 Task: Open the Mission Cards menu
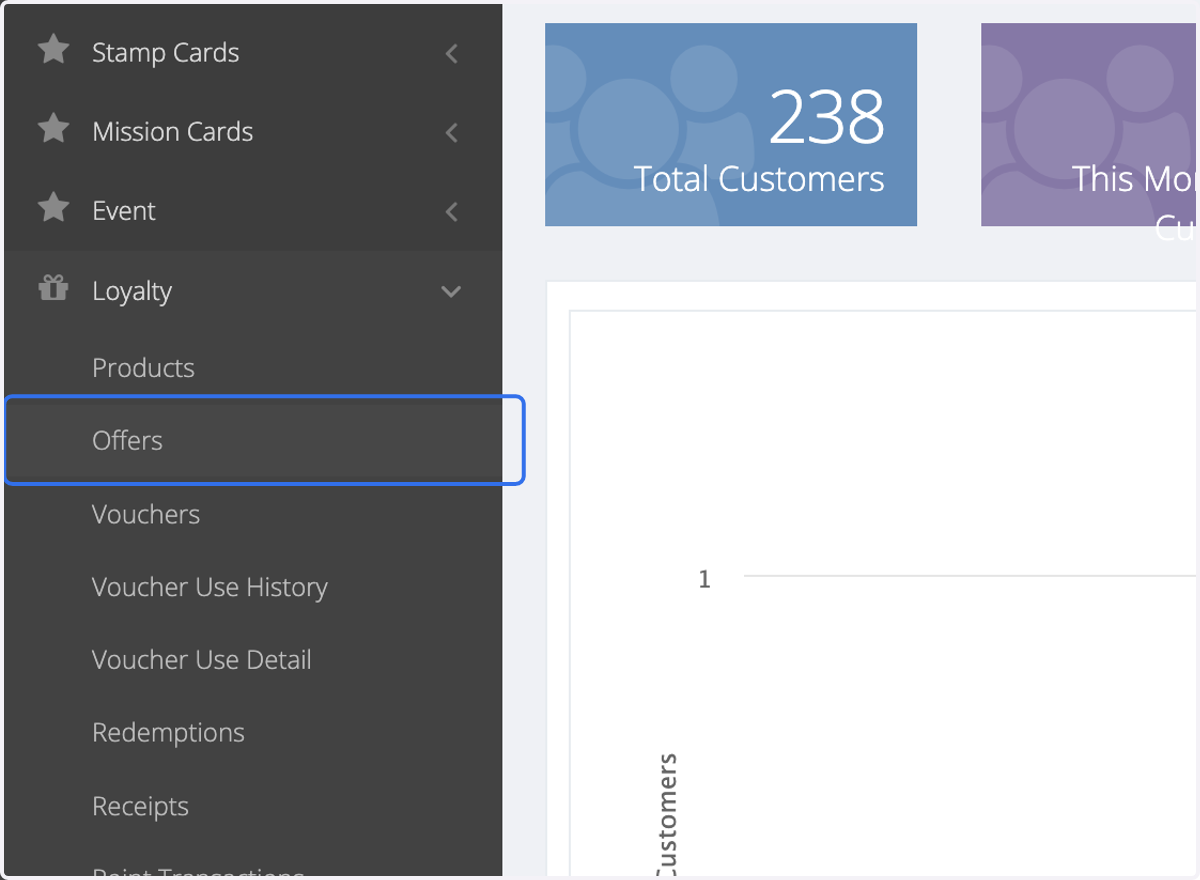pyautogui.click(x=172, y=131)
